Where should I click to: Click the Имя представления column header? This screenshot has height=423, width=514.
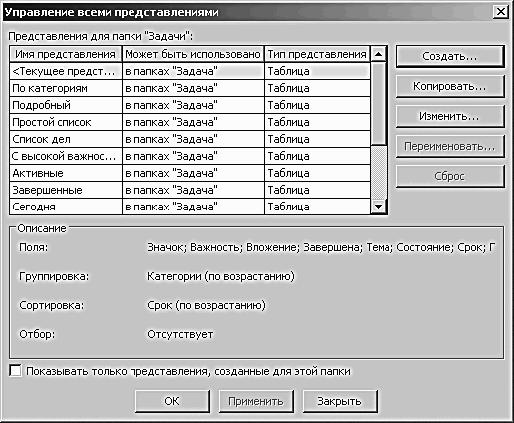click(x=66, y=54)
